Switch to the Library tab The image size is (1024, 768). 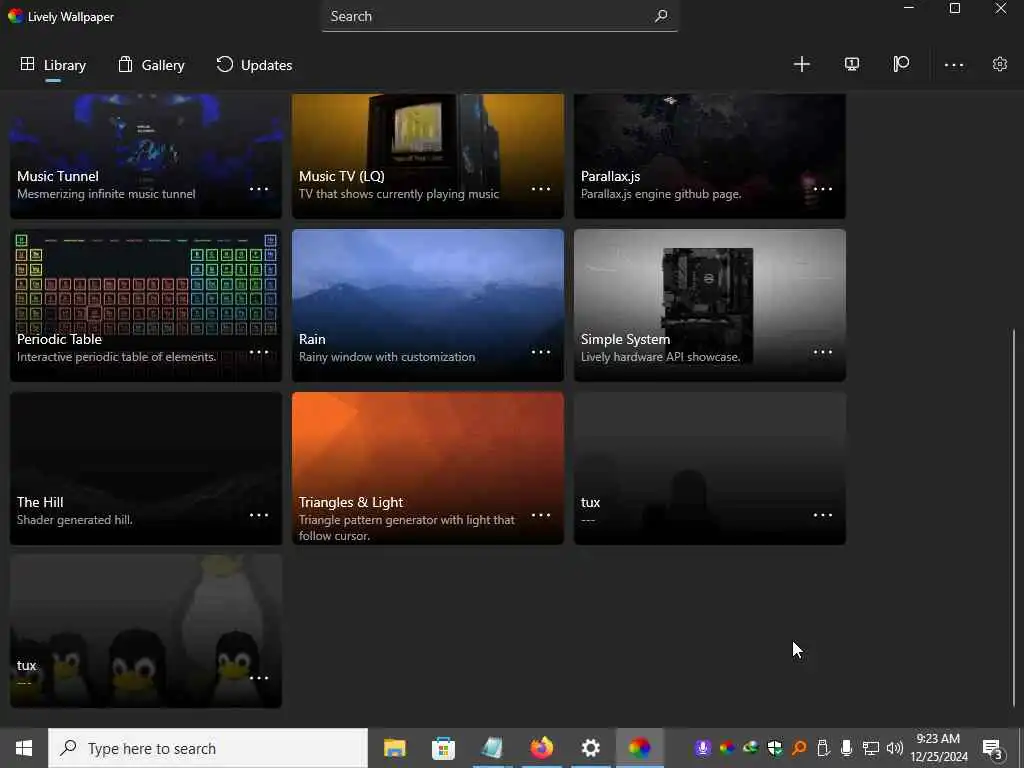click(x=53, y=65)
